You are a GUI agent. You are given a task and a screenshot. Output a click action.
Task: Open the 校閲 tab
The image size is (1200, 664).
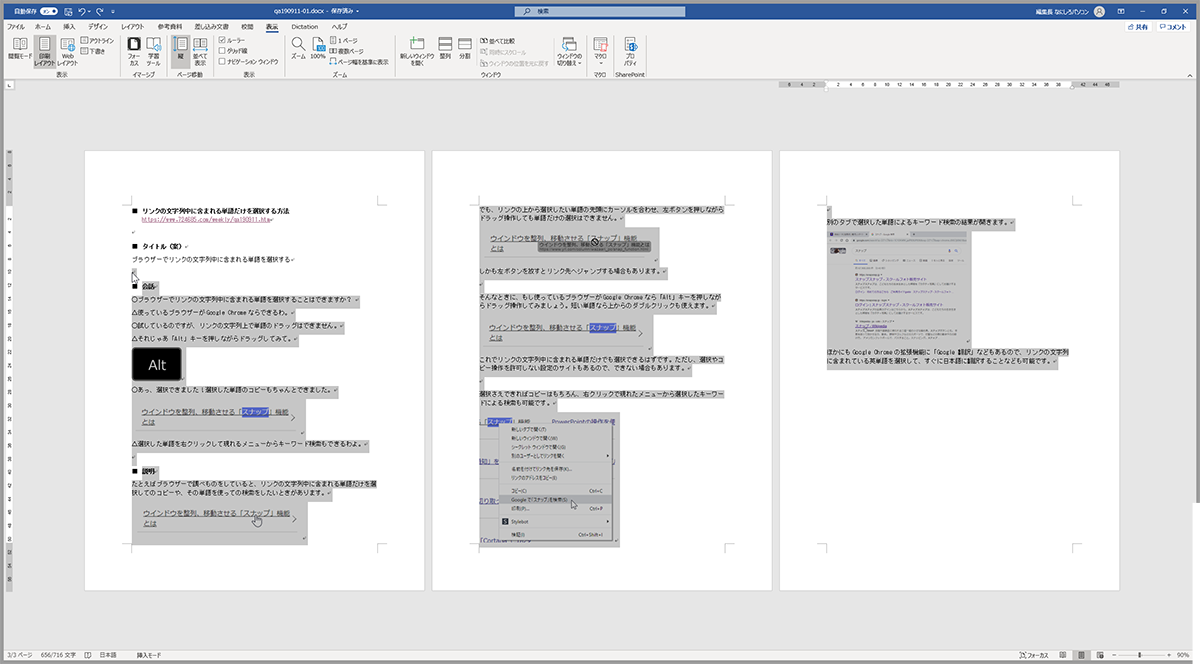tap(248, 27)
